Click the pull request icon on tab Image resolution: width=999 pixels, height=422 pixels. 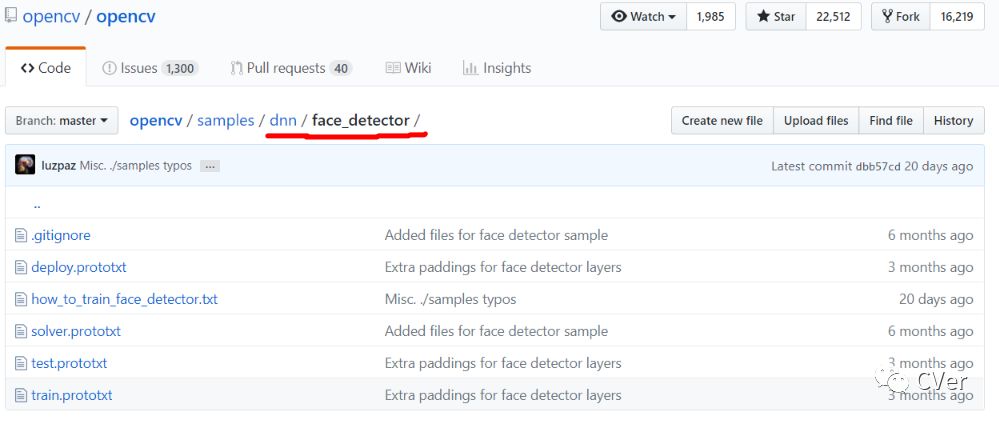tap(237, 68)
